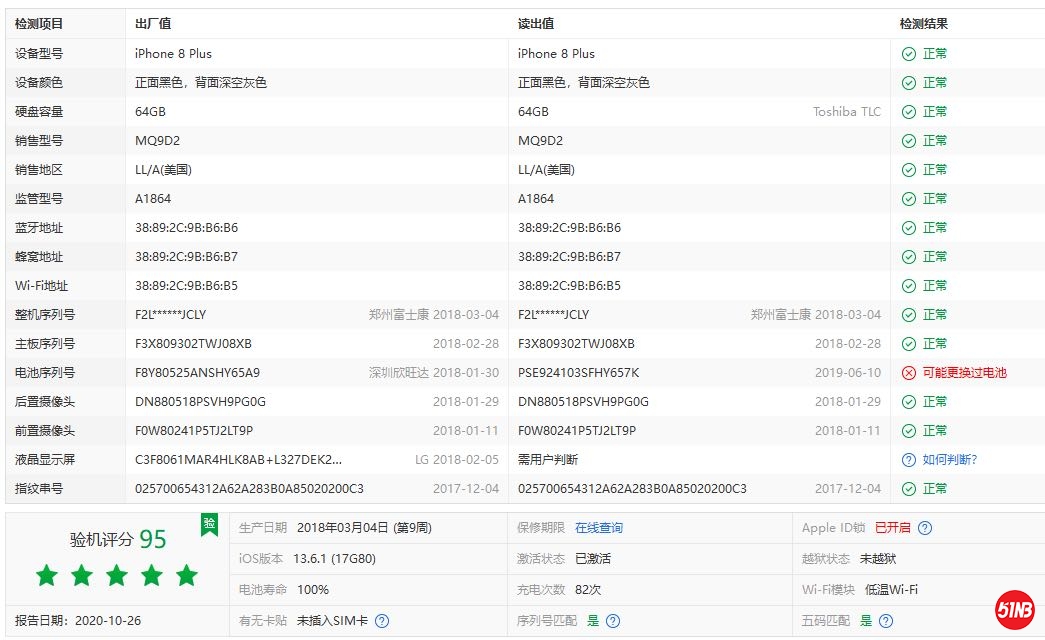Viewport: 1045px width, 640px height.
Task: Click the 51NB logo in the corner
Action: (1014, 611)
